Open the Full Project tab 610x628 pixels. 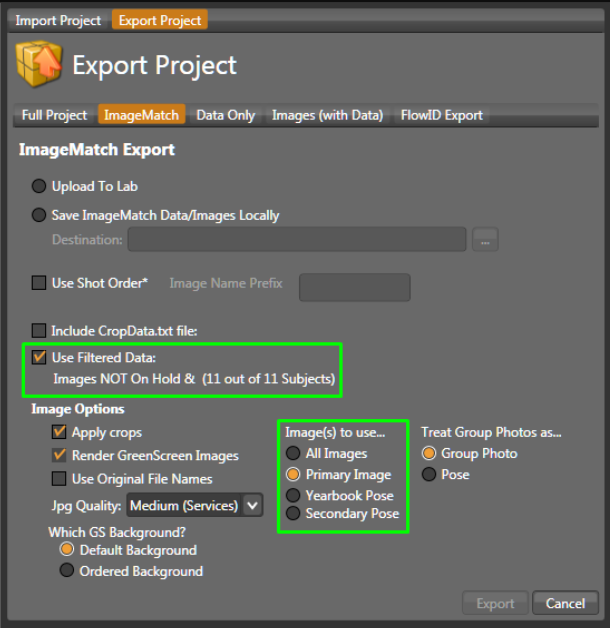54,115
